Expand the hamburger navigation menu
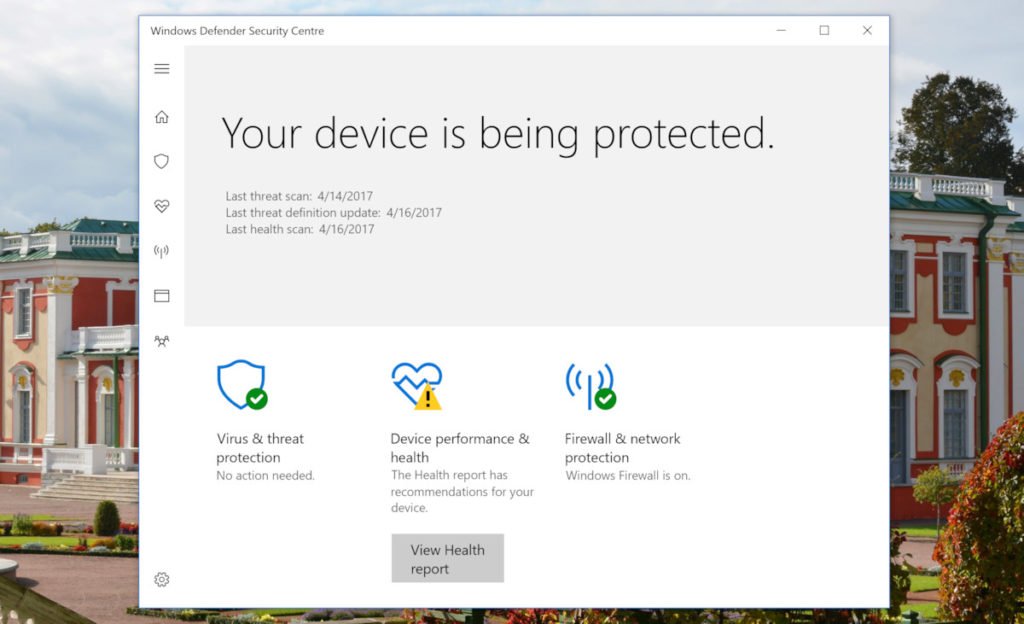 click(162, 69)
